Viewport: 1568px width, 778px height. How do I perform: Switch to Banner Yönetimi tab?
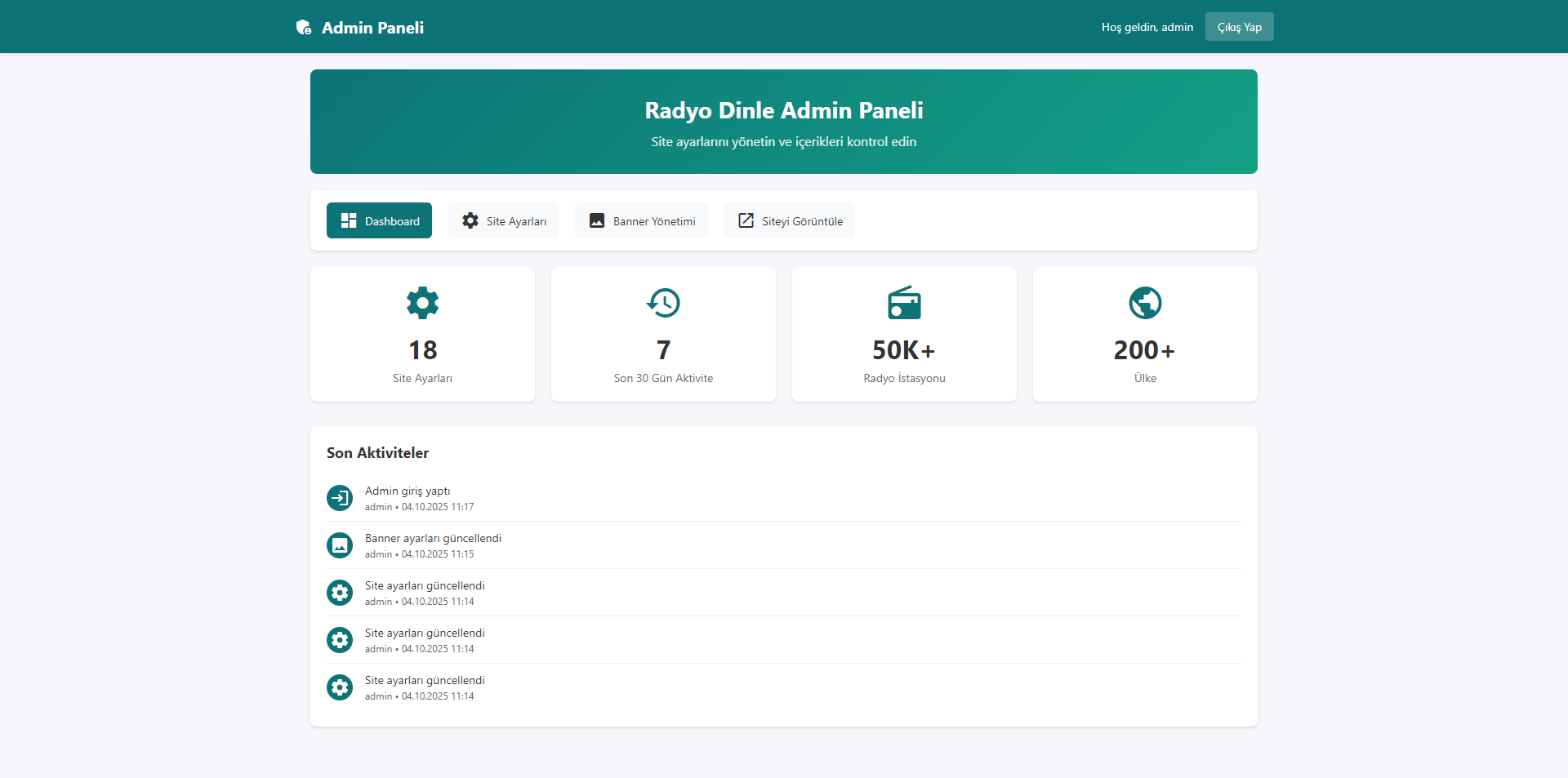point(641,220)
